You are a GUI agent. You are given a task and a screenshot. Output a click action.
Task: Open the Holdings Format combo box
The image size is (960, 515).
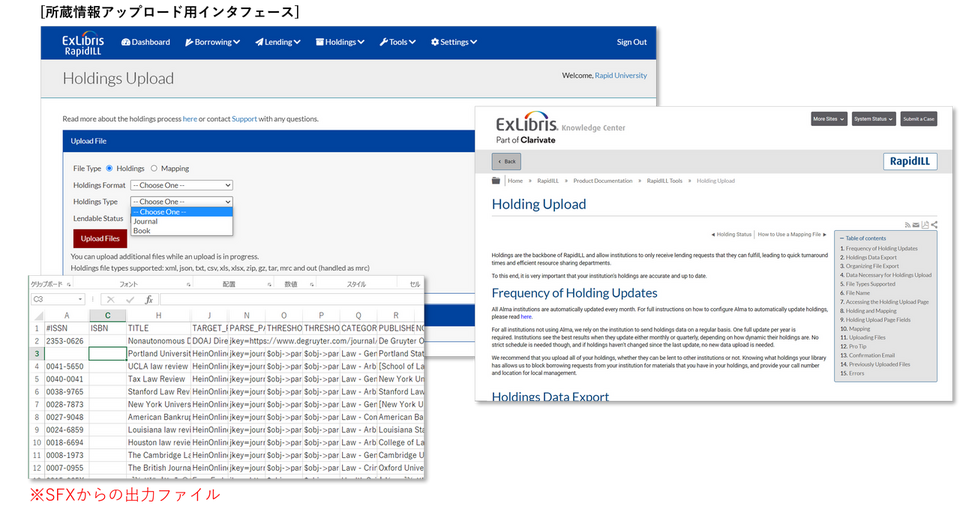pyautogui.click(x=181, y=185)
